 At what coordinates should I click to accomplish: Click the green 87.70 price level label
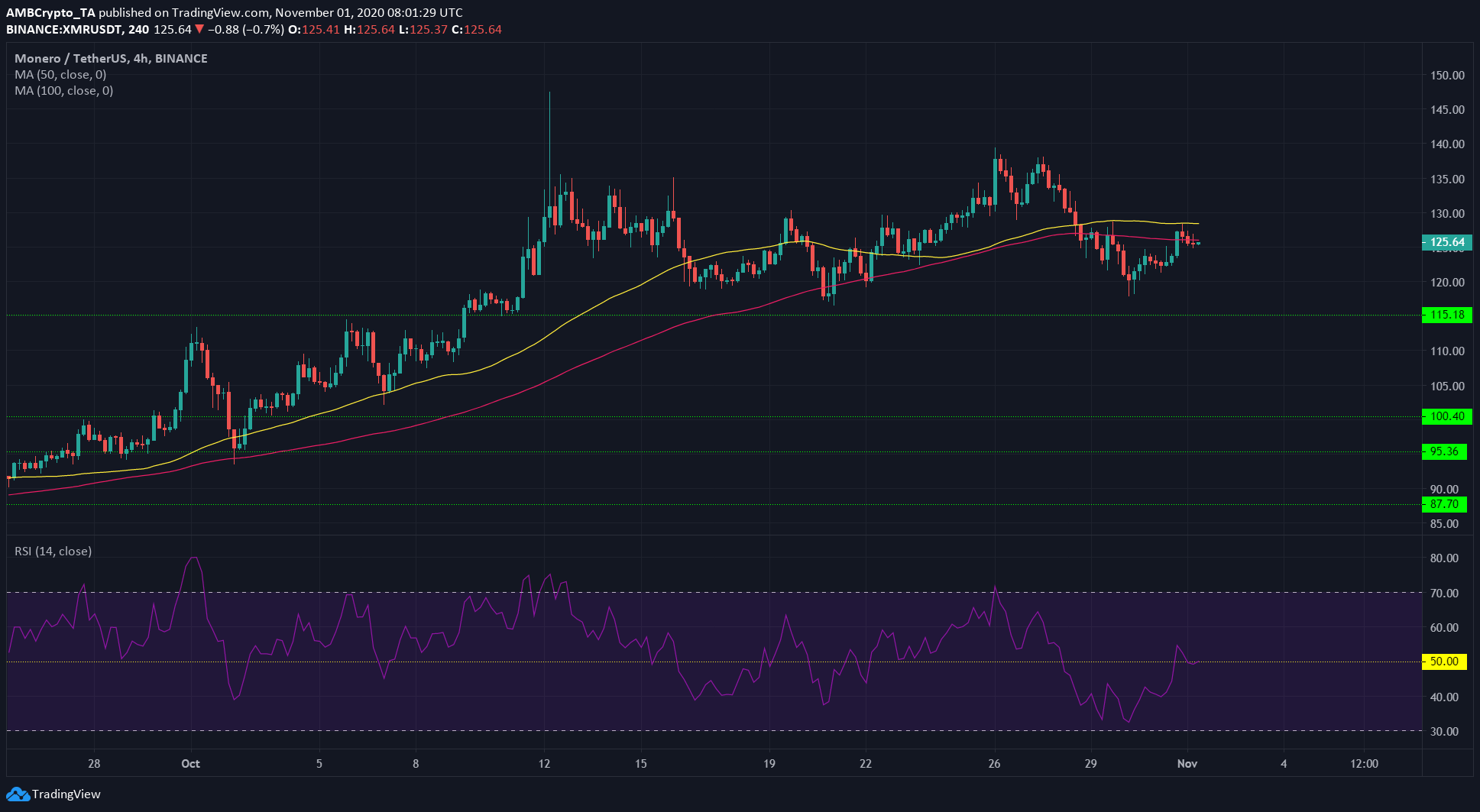click(x=1444, y=504)
